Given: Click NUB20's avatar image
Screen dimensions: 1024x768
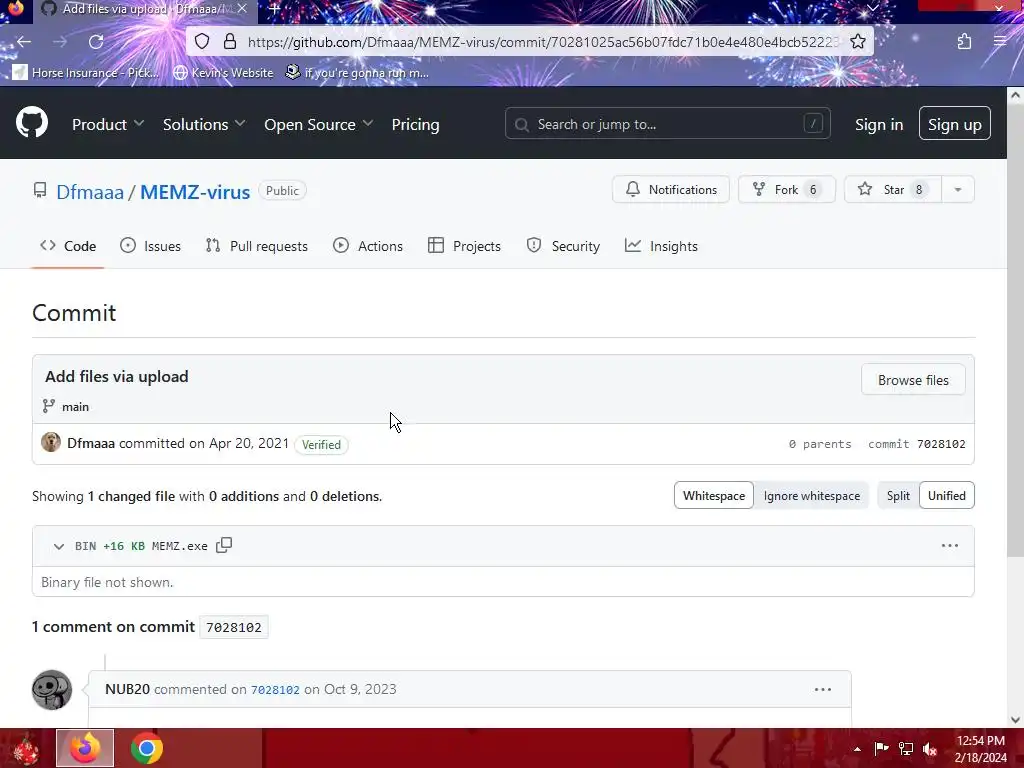Looking at the screenshot, I should [x=52, y=690].
